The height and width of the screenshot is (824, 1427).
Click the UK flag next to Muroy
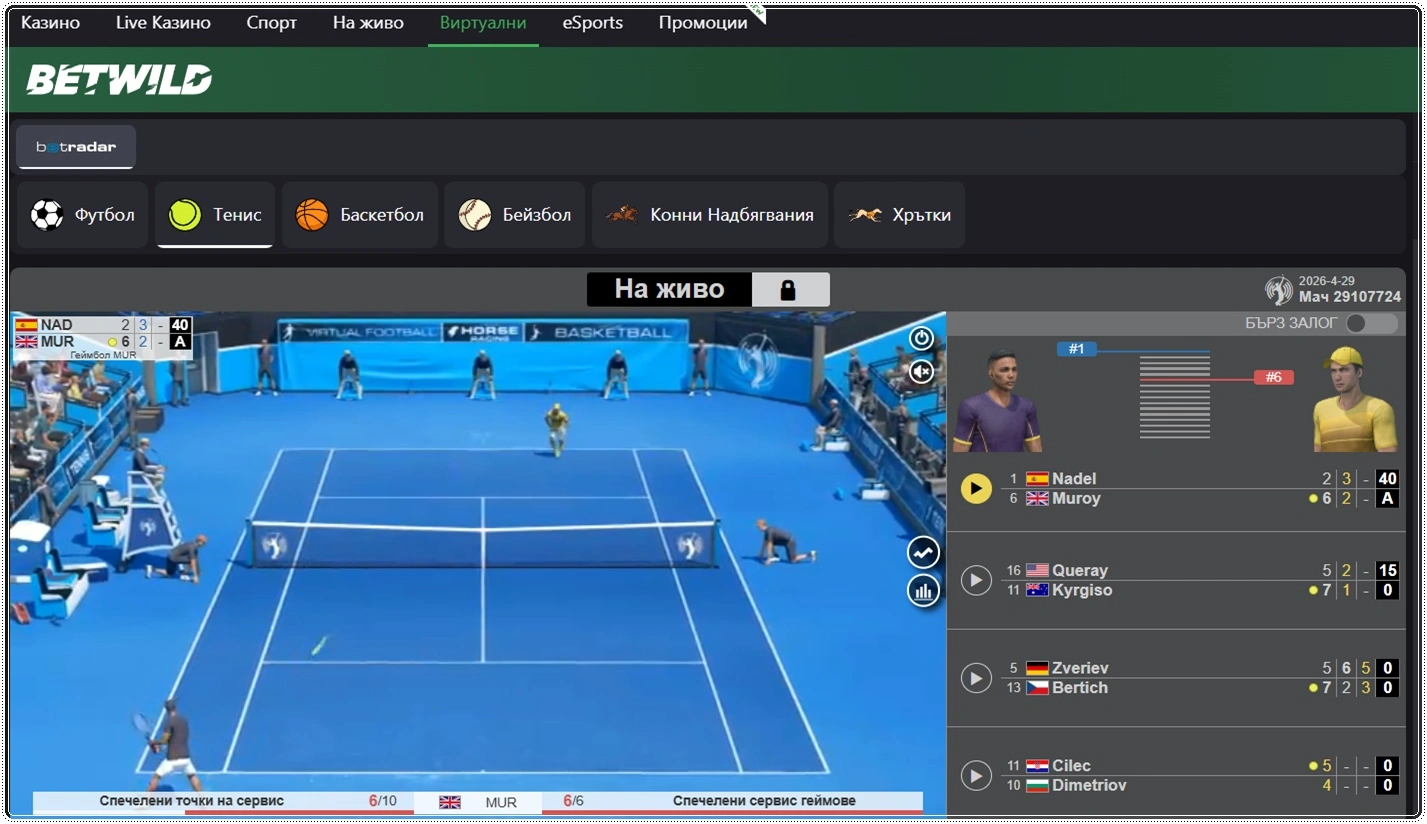click(1037, 498)
